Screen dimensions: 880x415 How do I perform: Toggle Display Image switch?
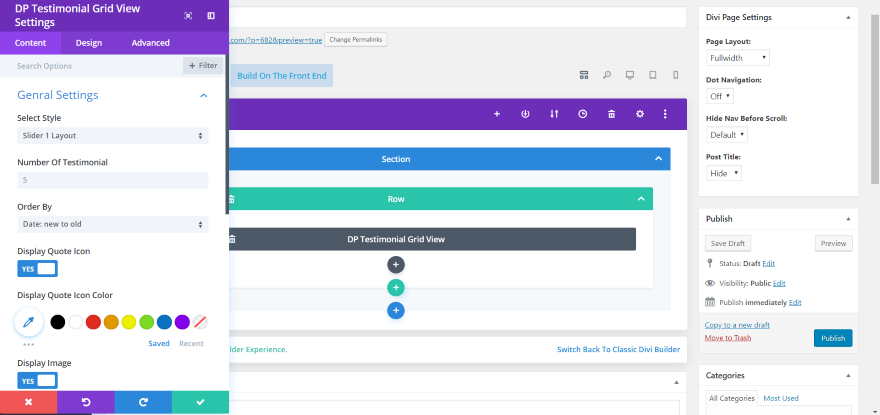pyautogui.click(x=37, y=381)
